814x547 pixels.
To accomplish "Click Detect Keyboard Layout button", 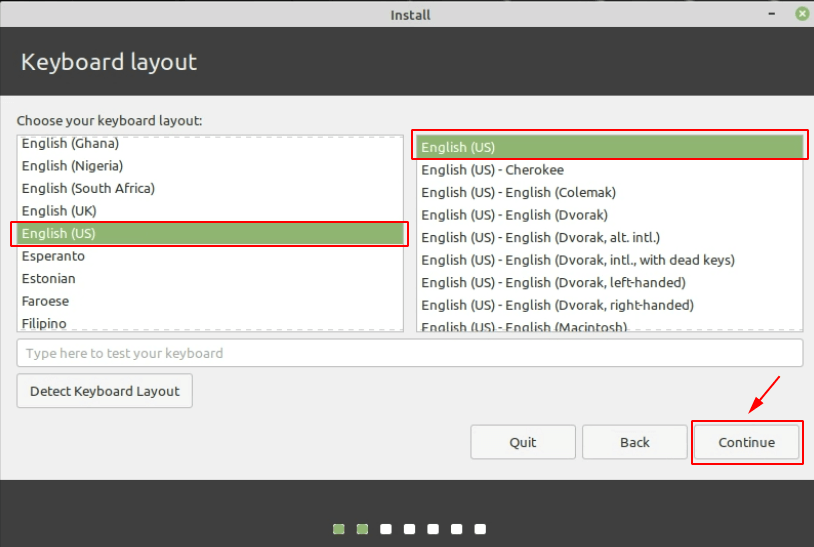I will point(104,391).
